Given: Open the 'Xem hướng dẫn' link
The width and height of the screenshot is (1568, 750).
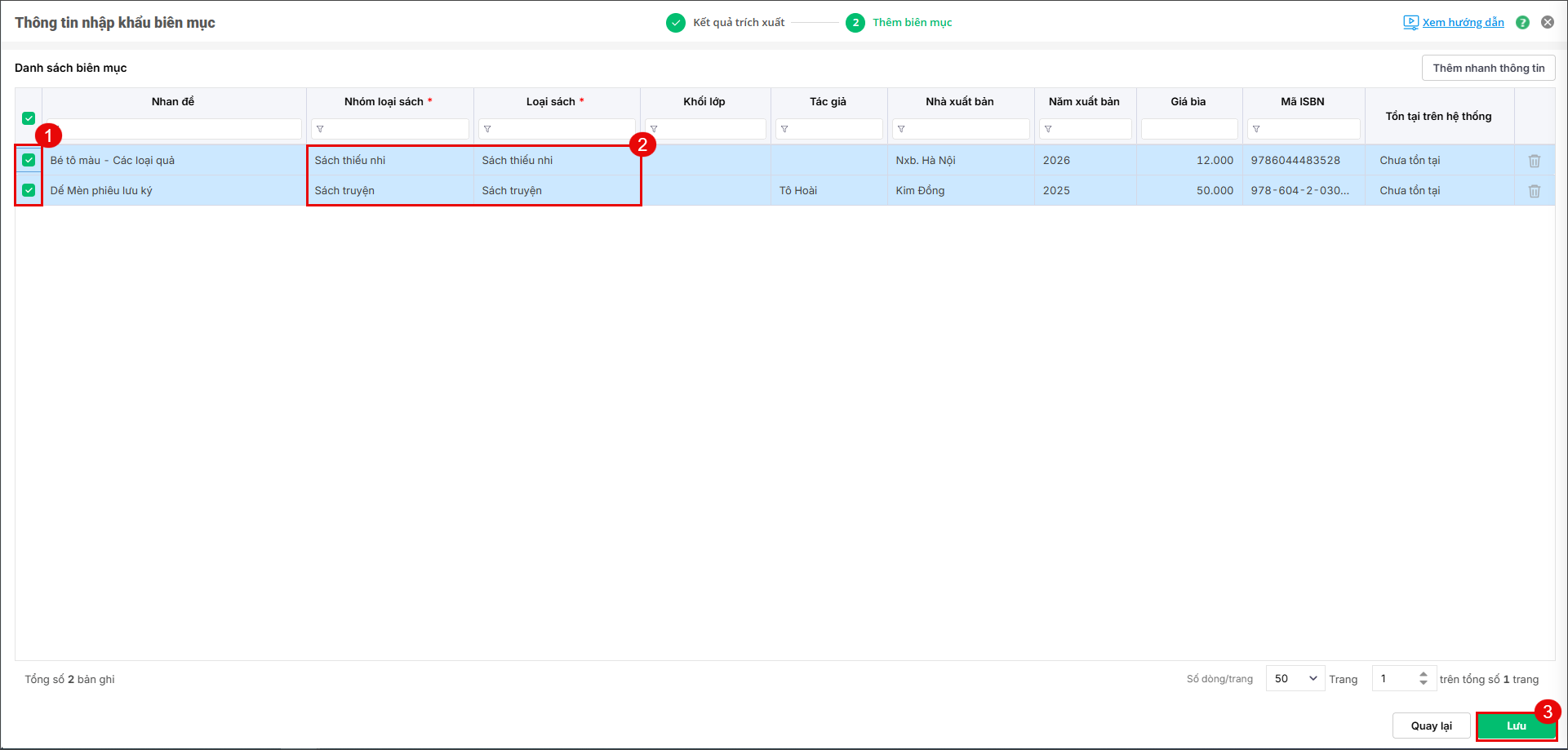Looking at the screenshot, I should (1463, 23).
